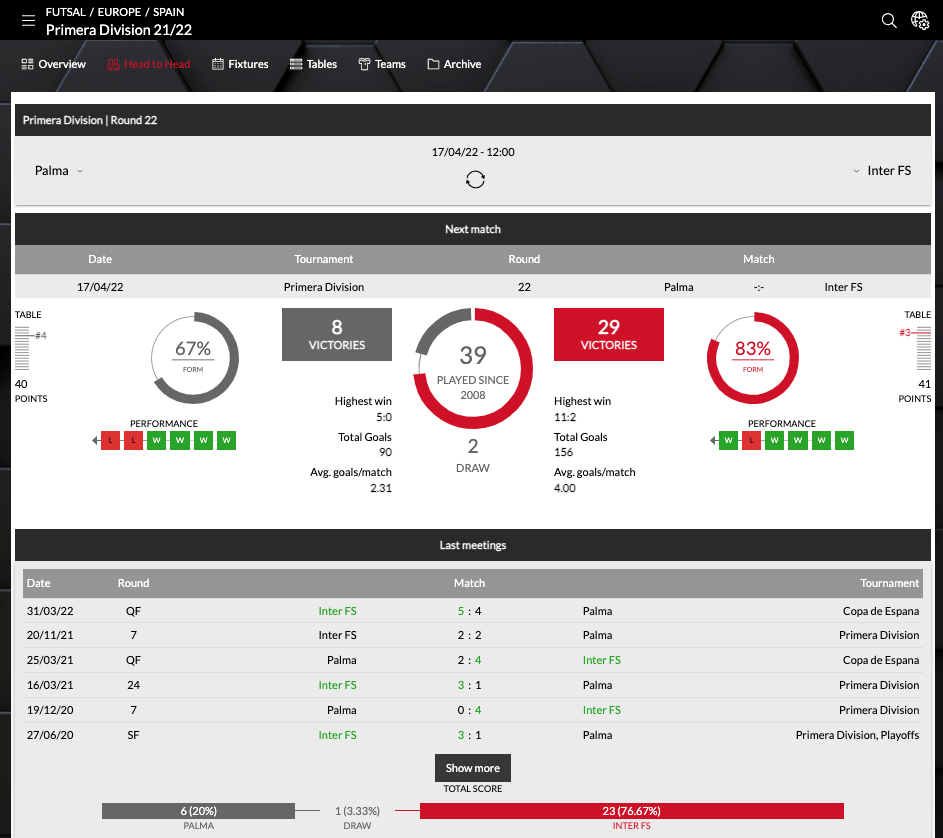Click Copa de Espana on 31/03/22 row
Screen dimensions: 943x838
point(880,611)
